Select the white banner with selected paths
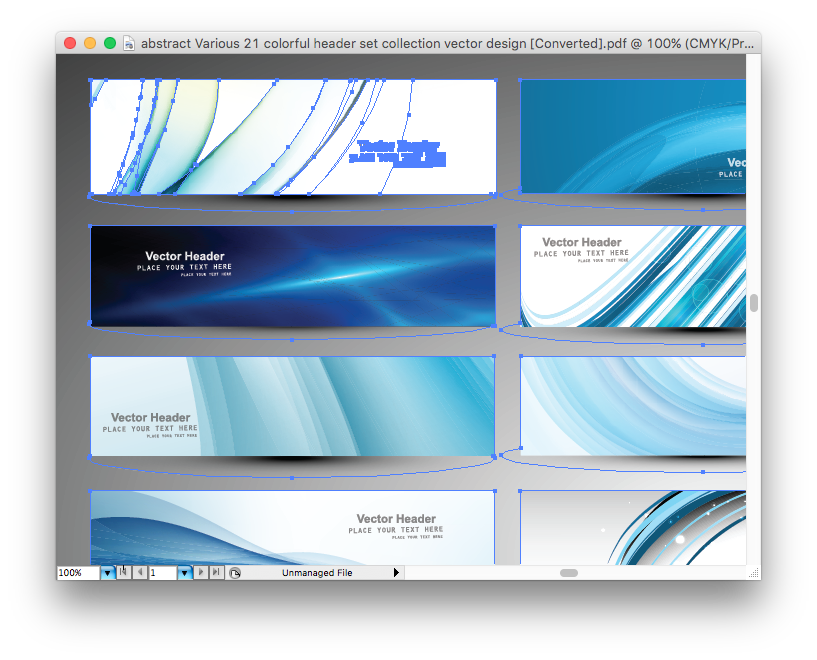 293,137
